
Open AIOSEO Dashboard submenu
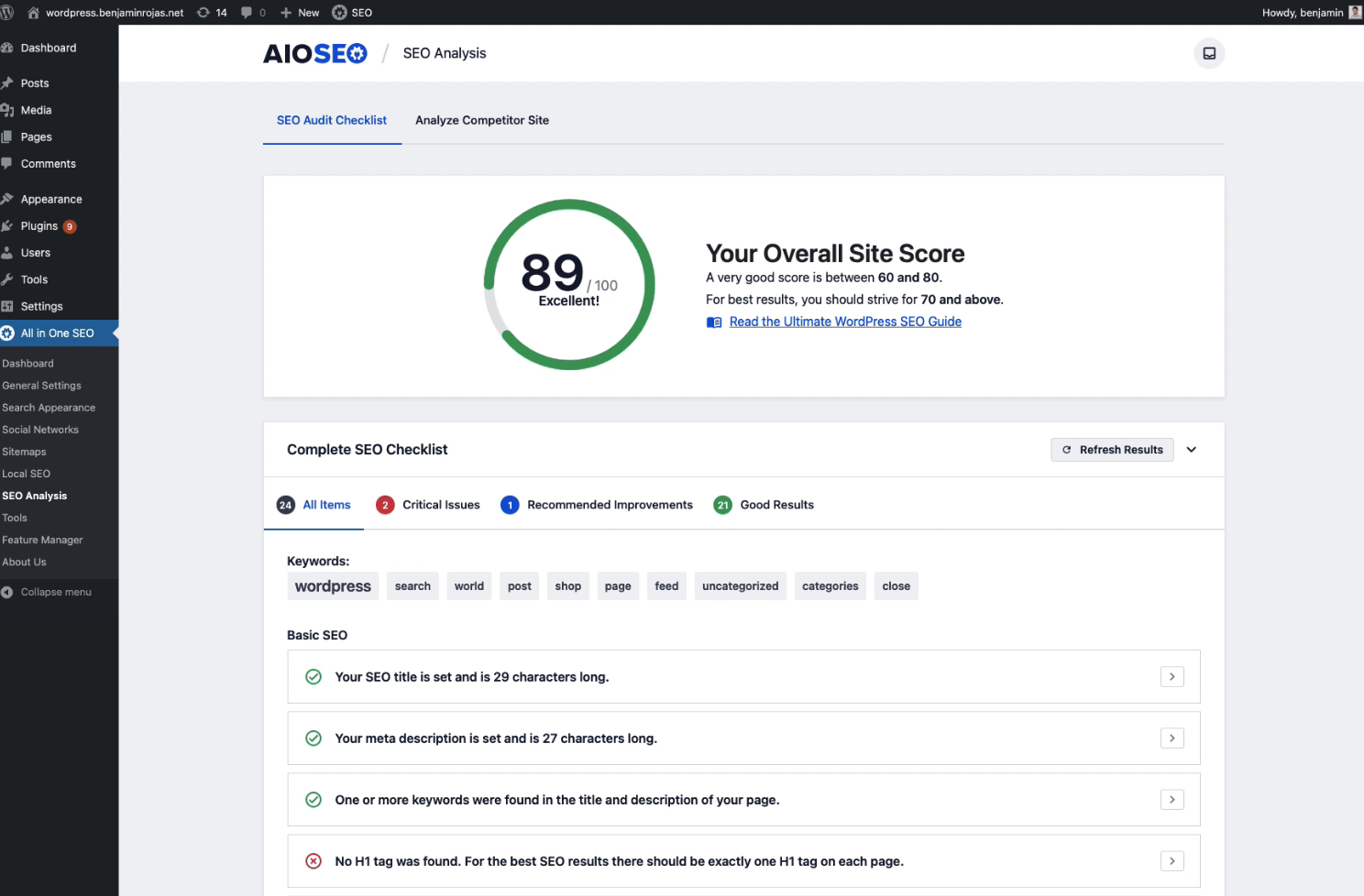coord(27,364)
